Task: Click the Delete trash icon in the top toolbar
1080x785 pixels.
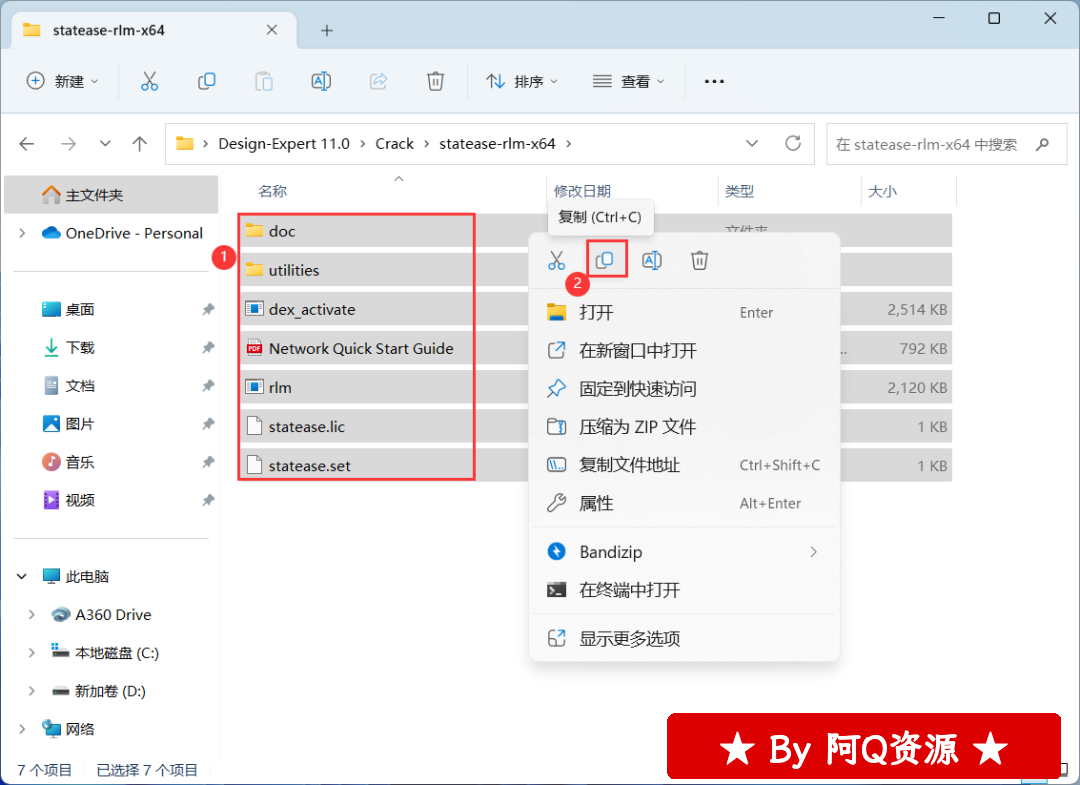Action: [x=435, y=81]
